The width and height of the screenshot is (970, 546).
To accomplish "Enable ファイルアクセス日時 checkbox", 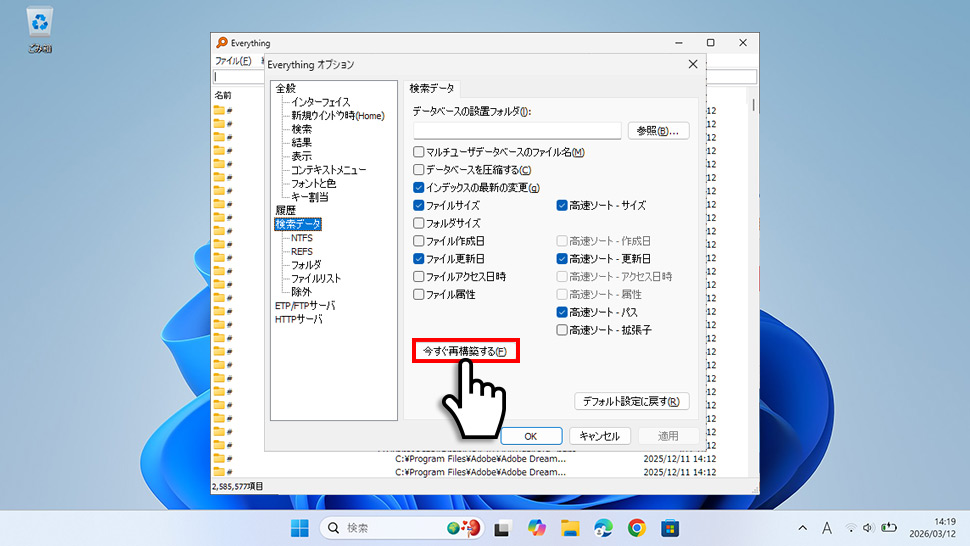I will click(x=419, y=276).
